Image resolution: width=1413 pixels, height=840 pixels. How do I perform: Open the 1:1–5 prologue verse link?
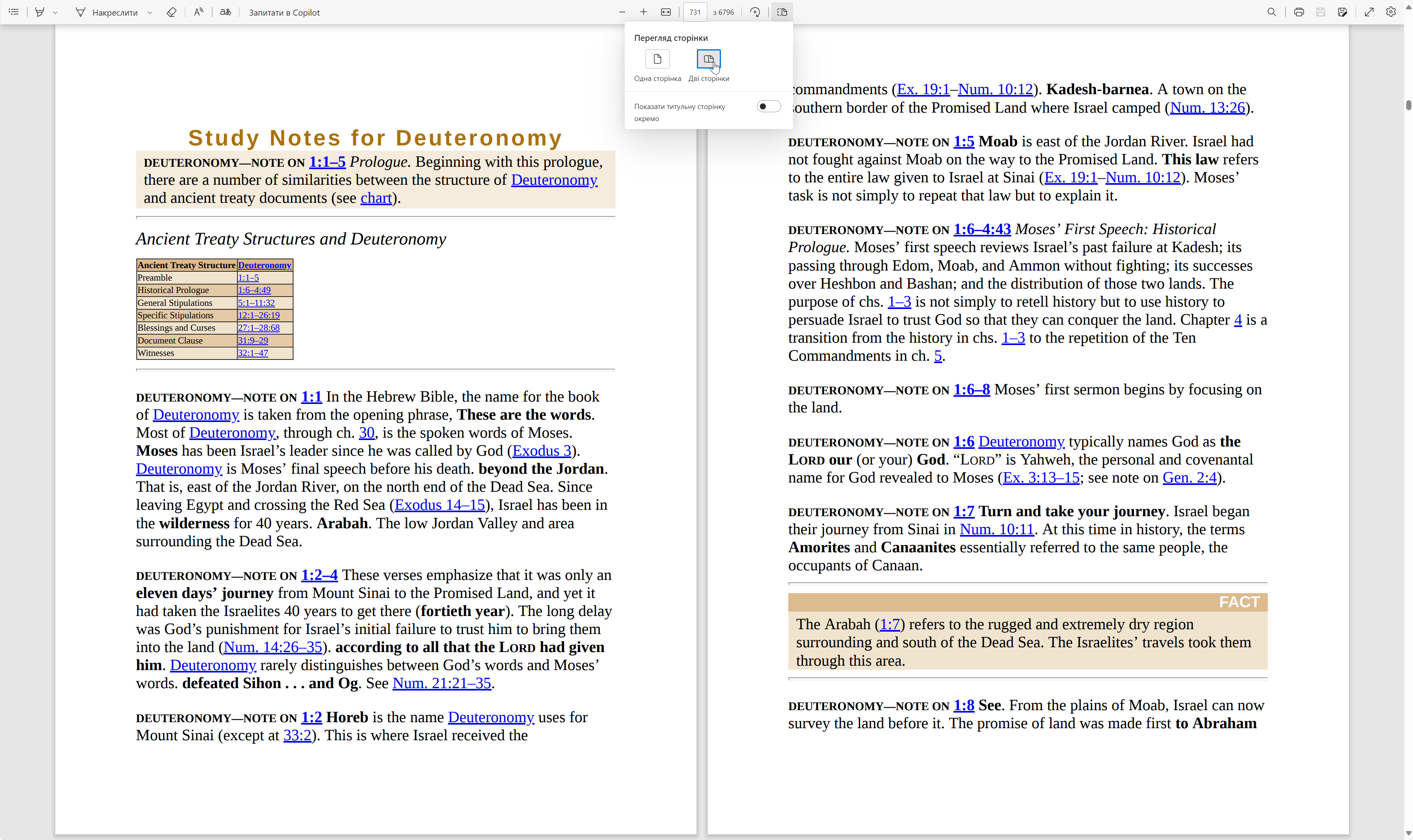click(327, 162)
